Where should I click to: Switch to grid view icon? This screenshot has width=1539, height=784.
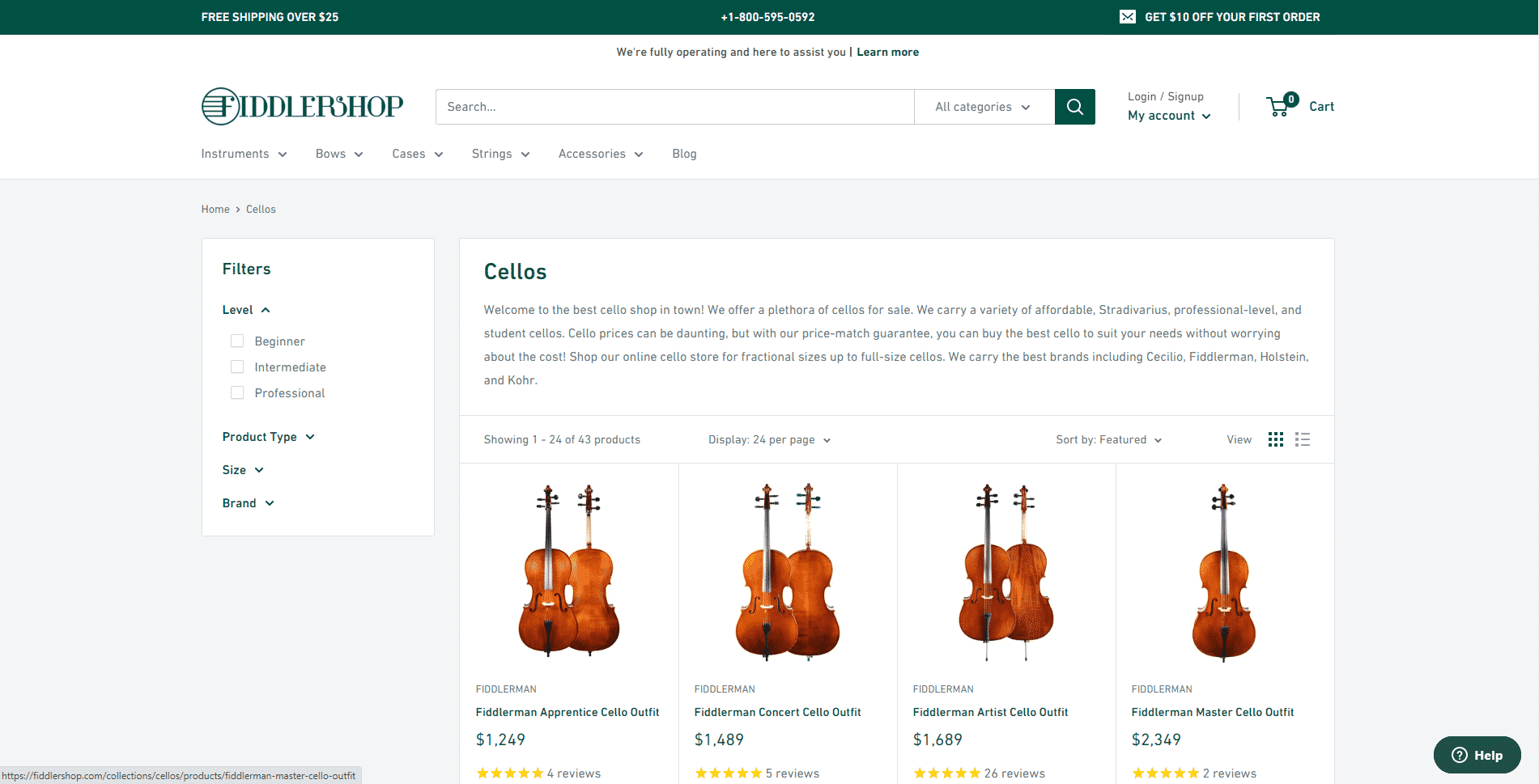pyautogui.click(x=1276, y=439)
